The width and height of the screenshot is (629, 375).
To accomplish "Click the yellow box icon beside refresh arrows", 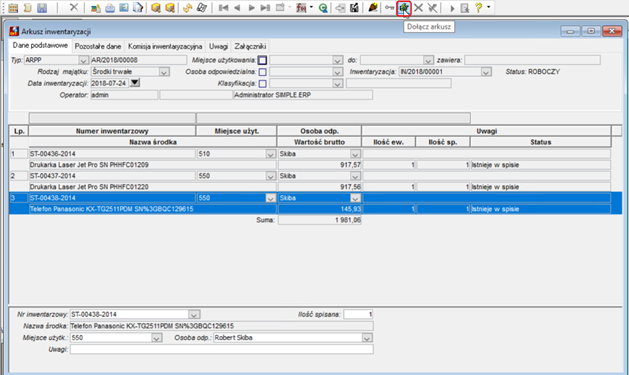I will pyautogui.click(x=170, y=8).
